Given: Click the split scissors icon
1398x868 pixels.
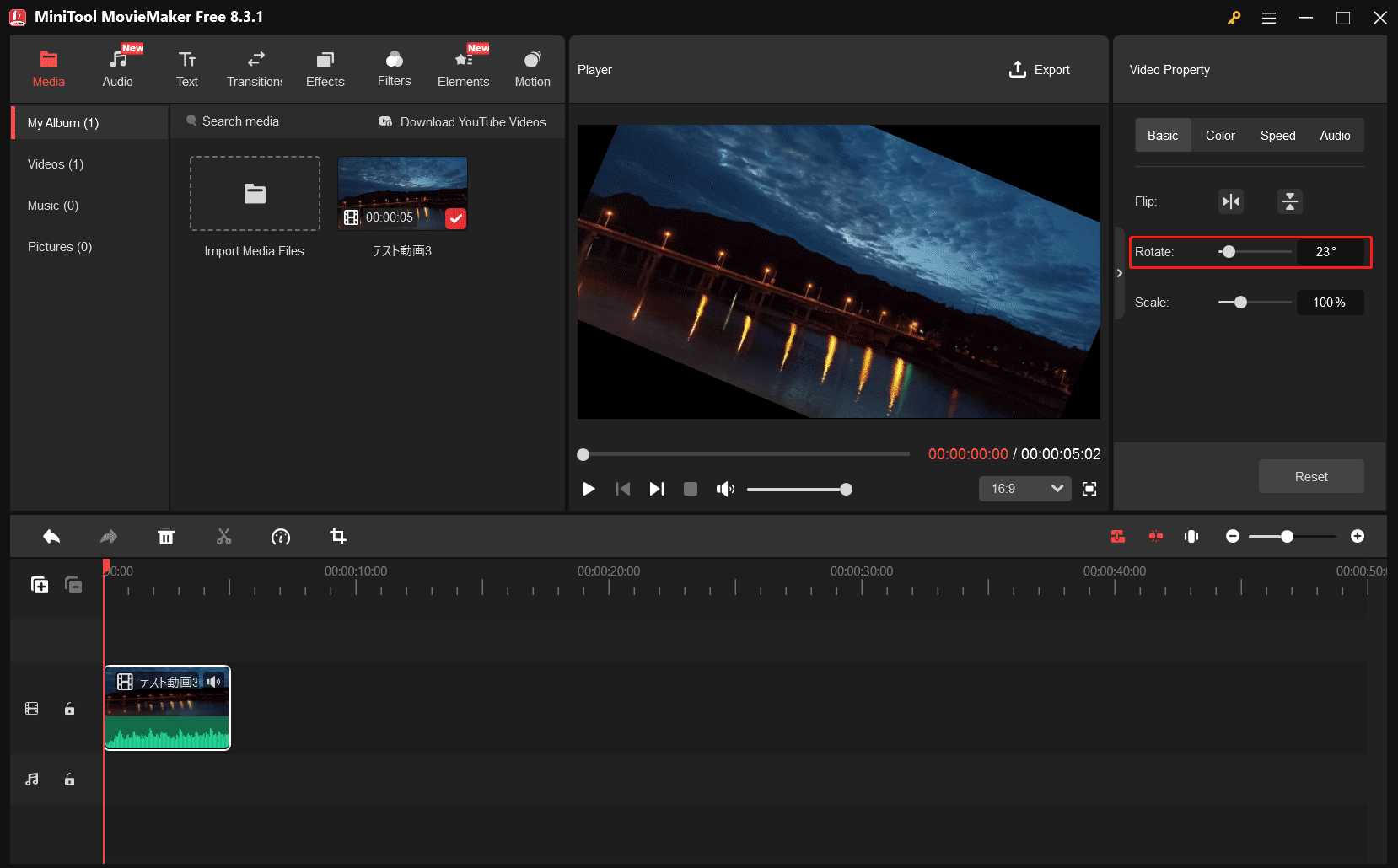Looking at the screenshot, I should click(x=223, y=537).
